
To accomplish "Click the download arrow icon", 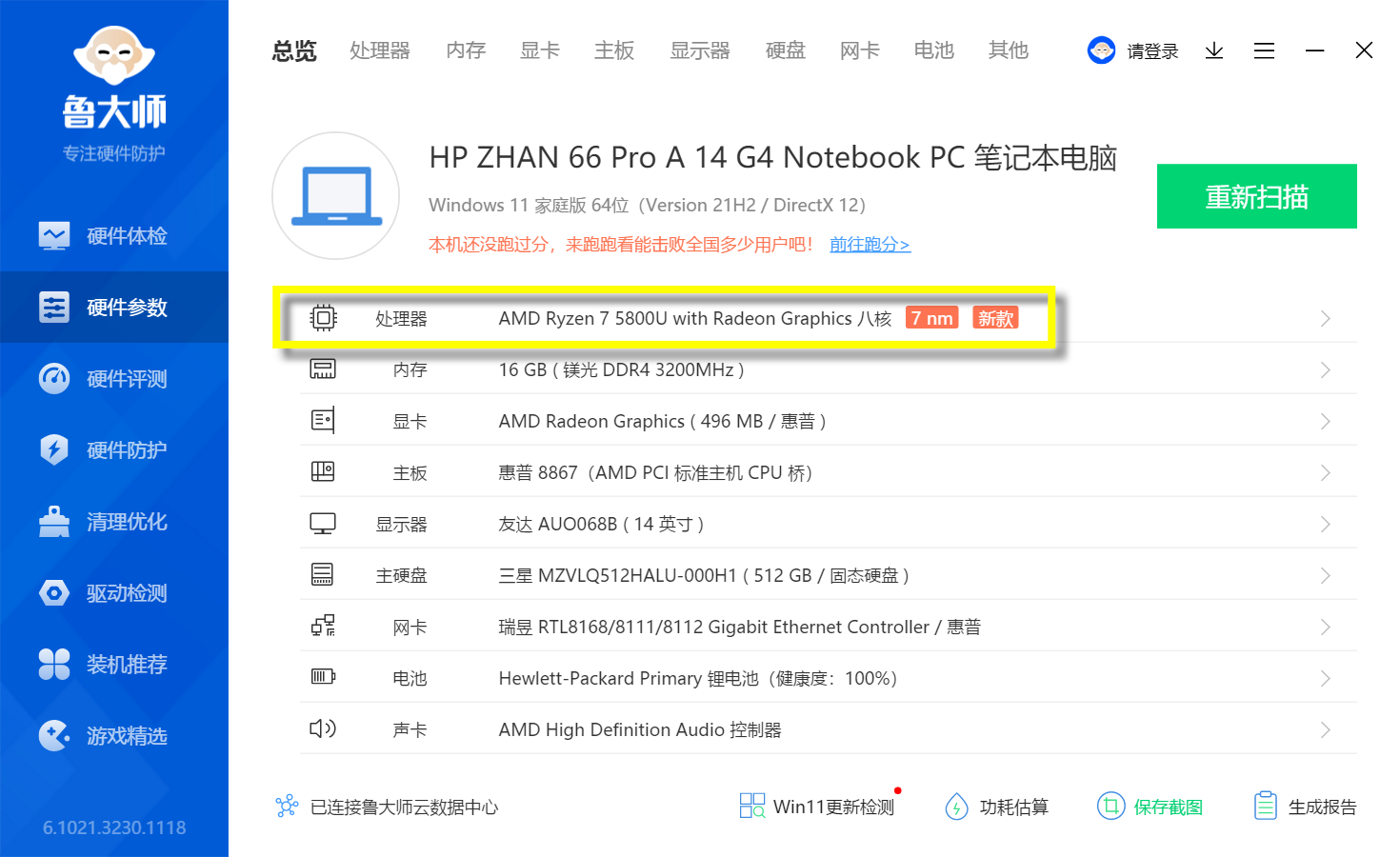I will pos(1214,50).
